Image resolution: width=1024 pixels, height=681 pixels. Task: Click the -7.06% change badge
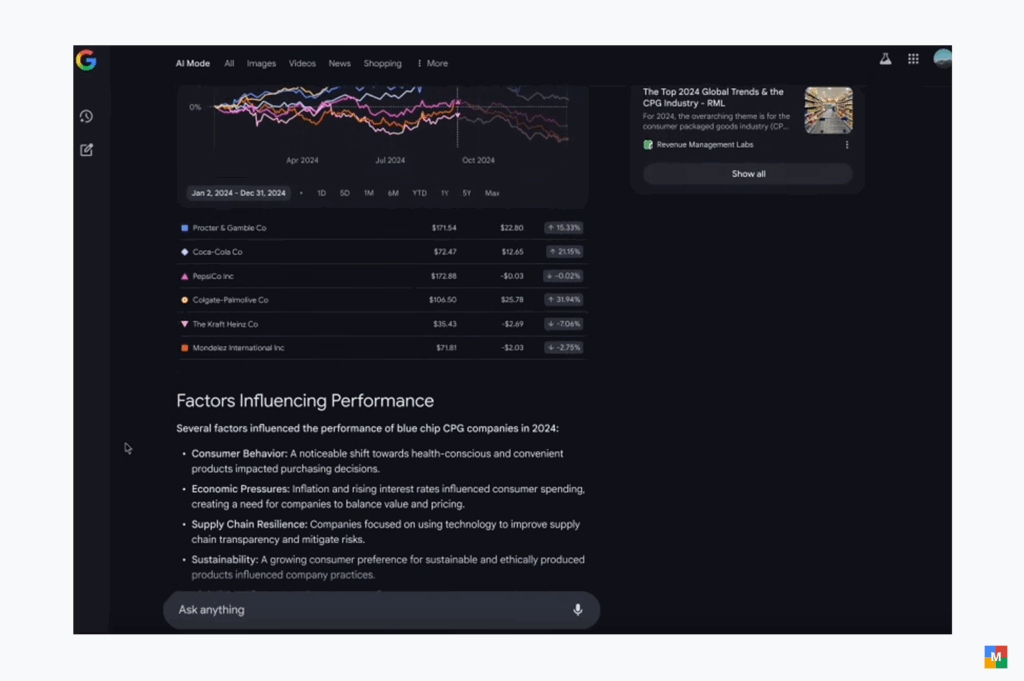point(564,324)
